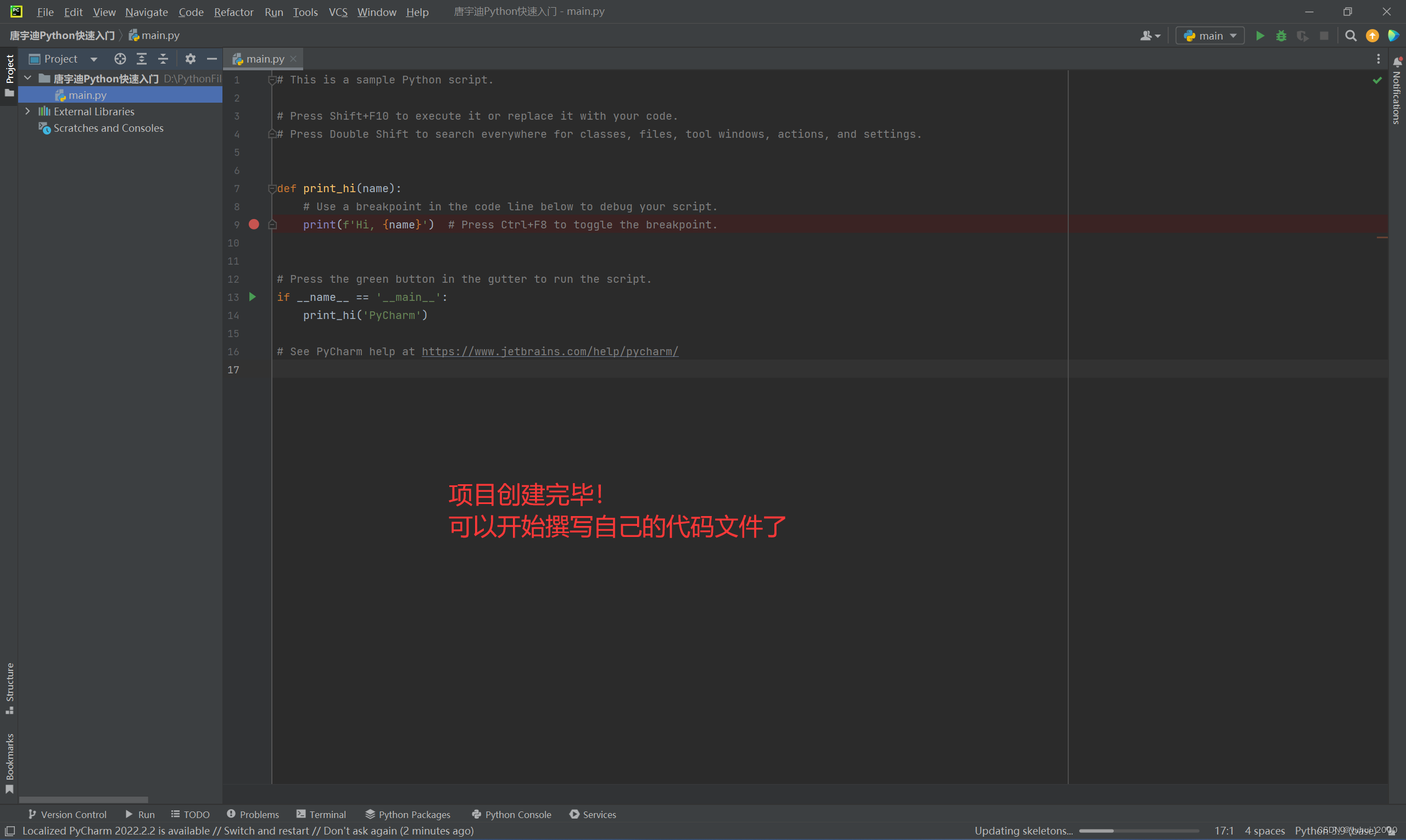Click the green run gutter arrow on line 13

pyautogui.click(x=253, y=296)
